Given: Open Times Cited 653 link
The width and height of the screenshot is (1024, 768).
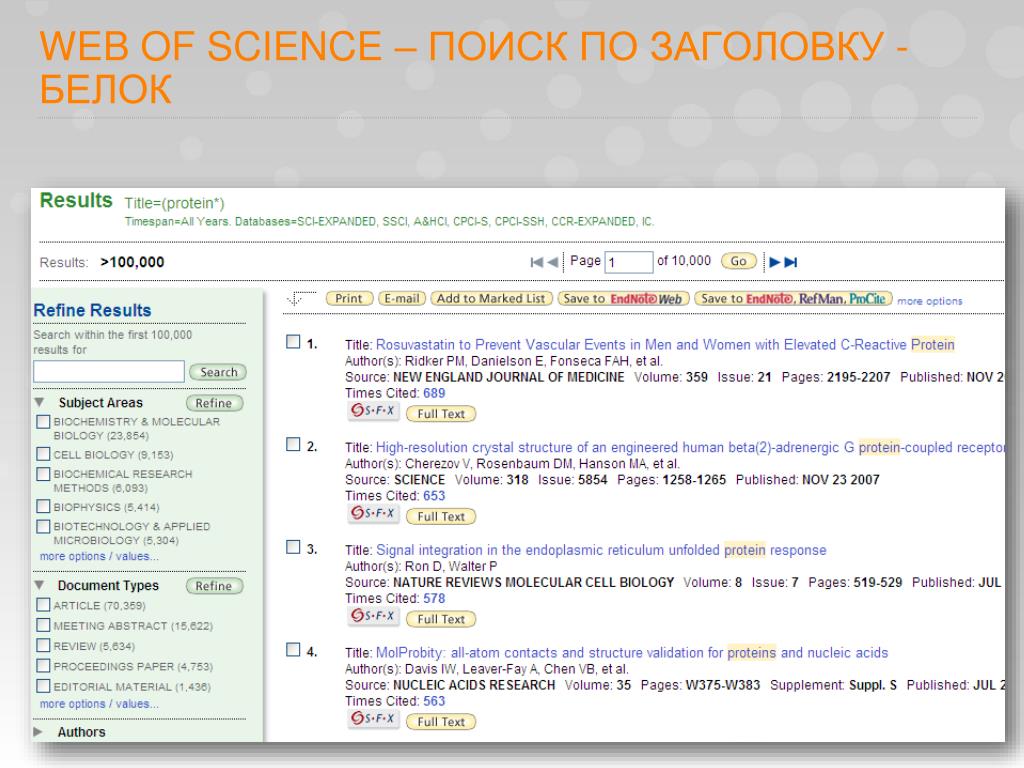Looking at the screenshot, I should click(434, 496).
